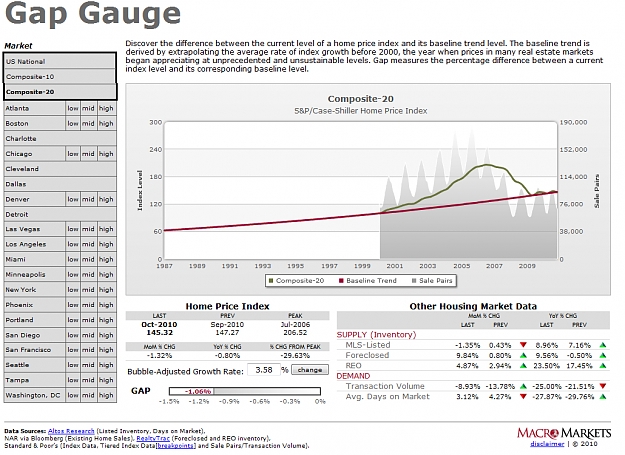This screenshot has width=625, height=455.
Task: Click the Foreclosed MoM up arrow
Action: [523, 355]
